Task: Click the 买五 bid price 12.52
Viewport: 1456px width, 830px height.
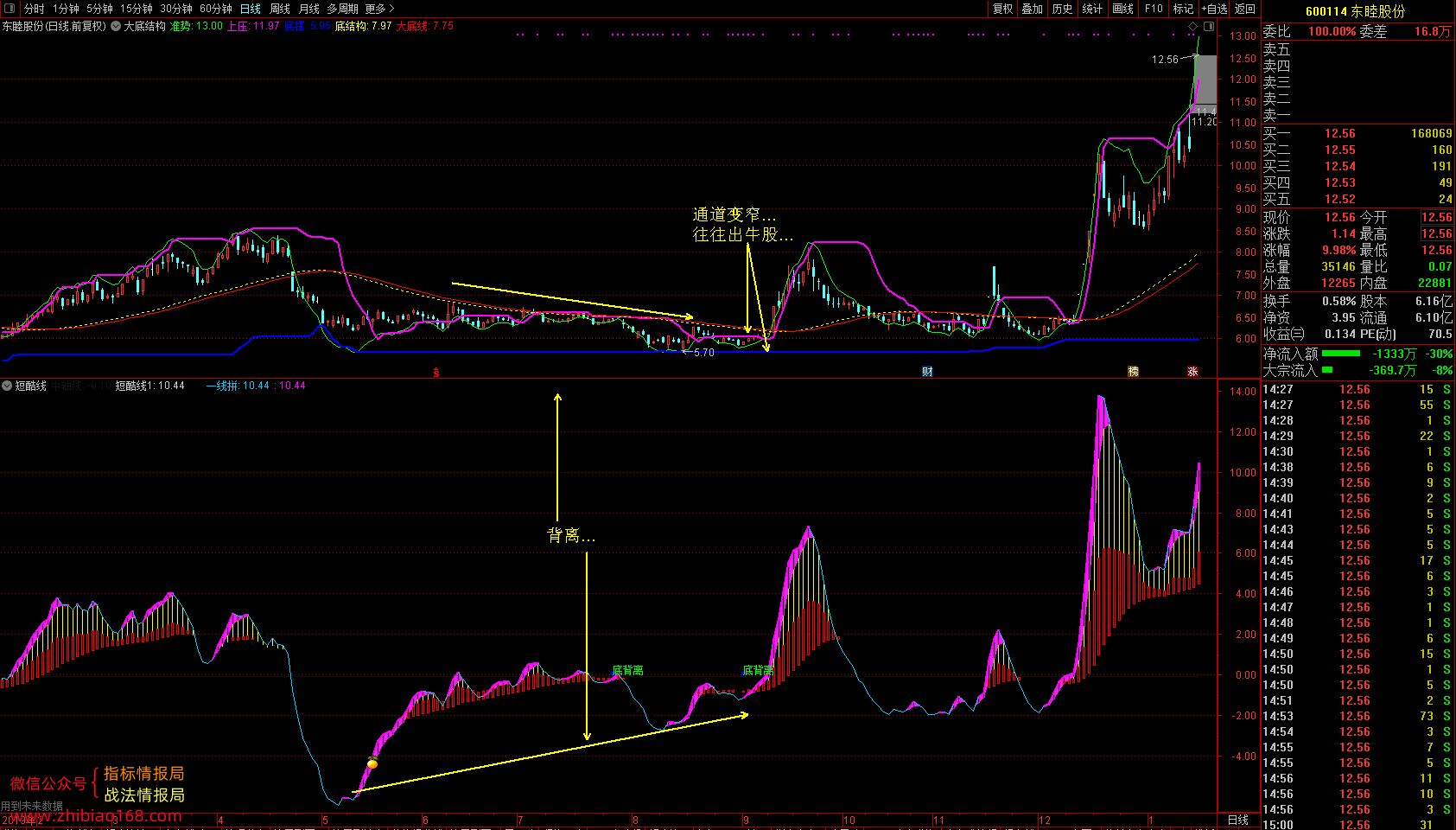Action: coord(1340,199)
